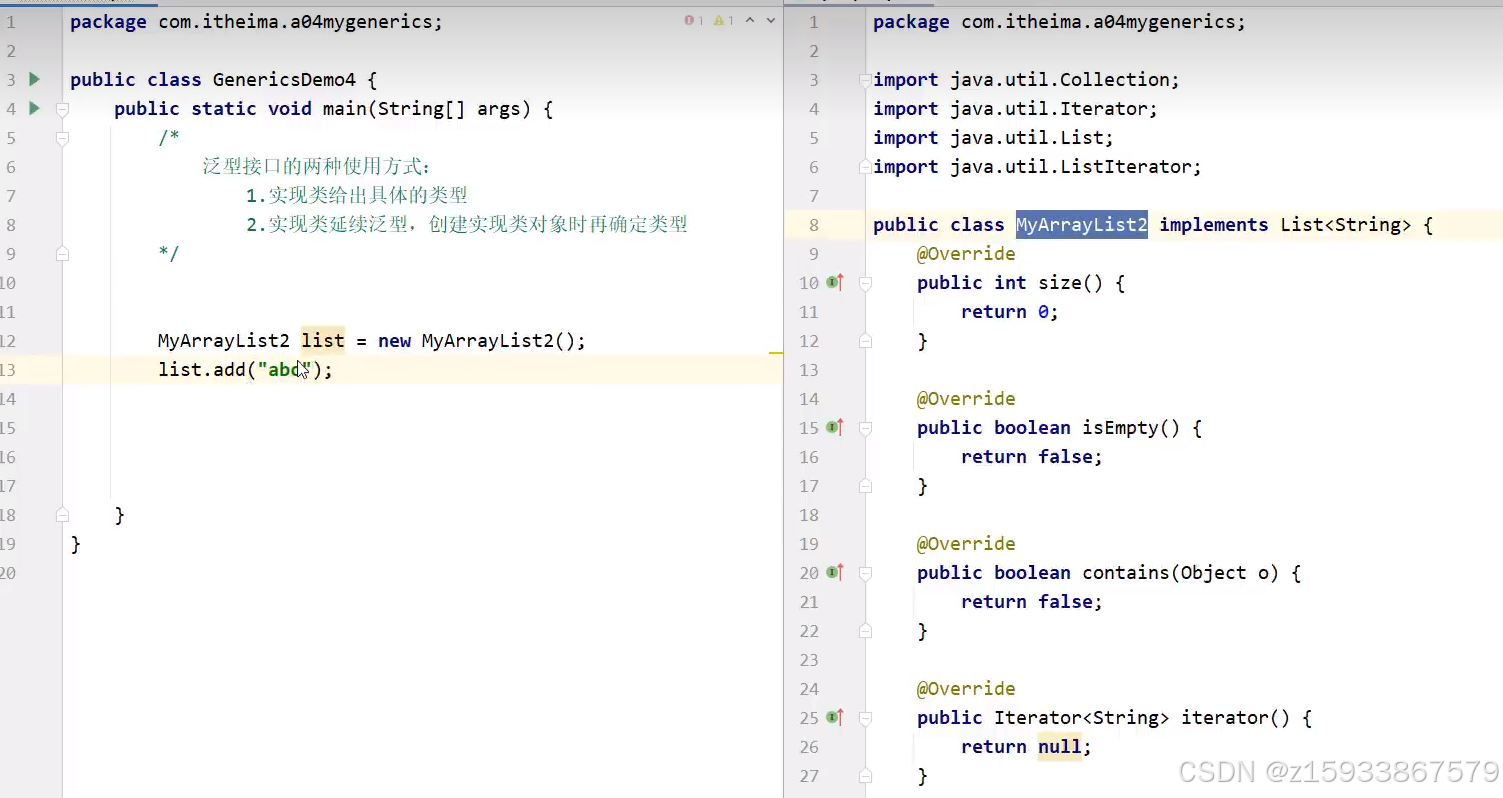Click import java.util.ListIterator line
Screen dimensions: 1503x798
(x=1037, y=167)
